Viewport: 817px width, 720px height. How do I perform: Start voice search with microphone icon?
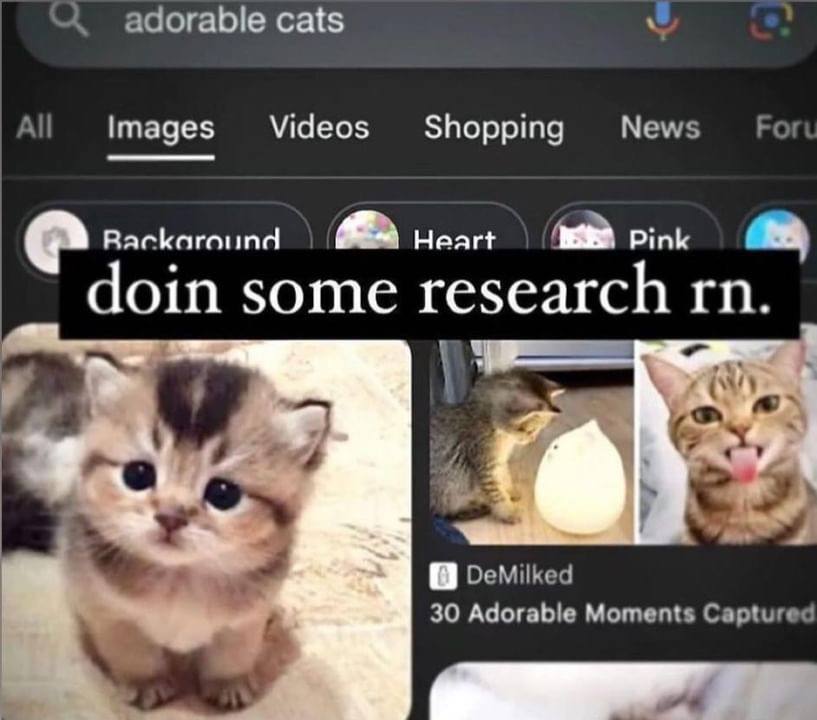(x=662, y=20)
